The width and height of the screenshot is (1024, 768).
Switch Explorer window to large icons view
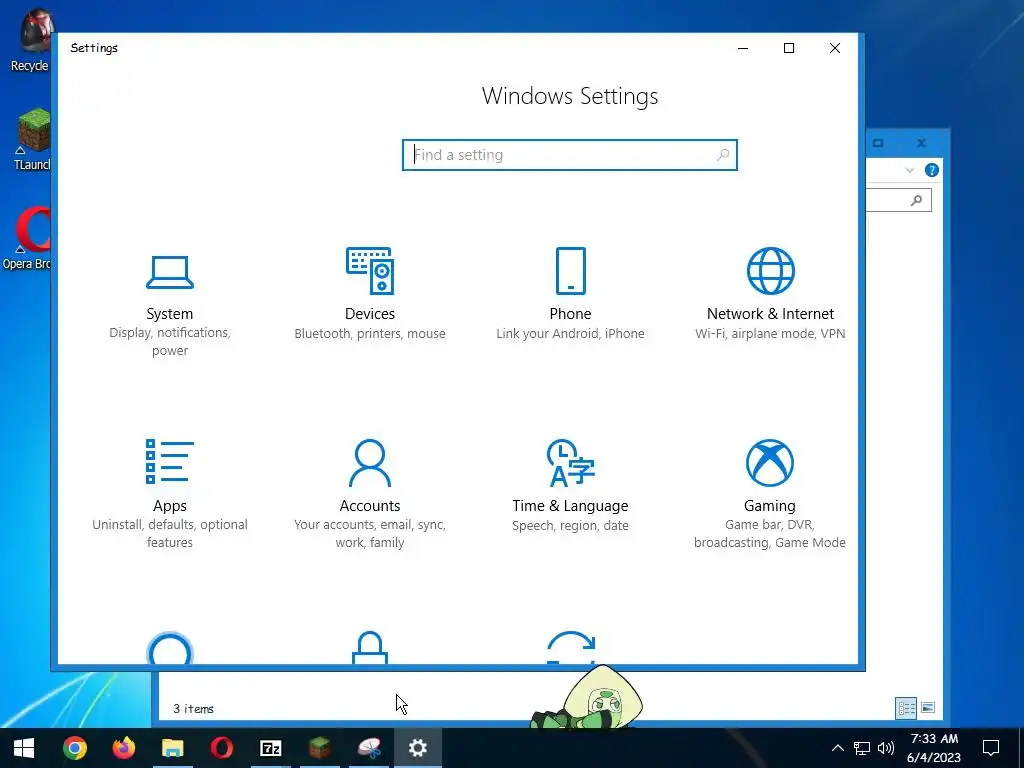(x=927, y=708)
